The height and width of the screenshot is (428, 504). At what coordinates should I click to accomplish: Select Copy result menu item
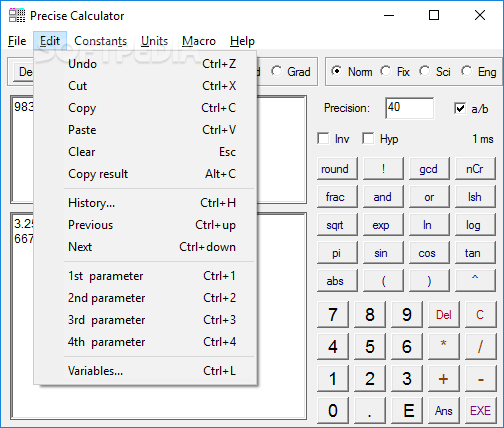click(145, 174)
